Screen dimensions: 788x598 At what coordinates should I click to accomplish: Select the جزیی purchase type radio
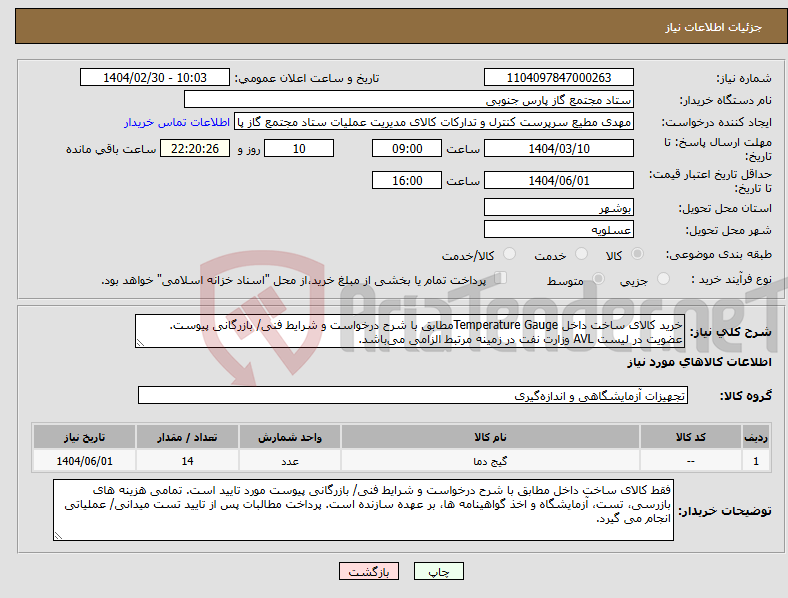[663, 279]
